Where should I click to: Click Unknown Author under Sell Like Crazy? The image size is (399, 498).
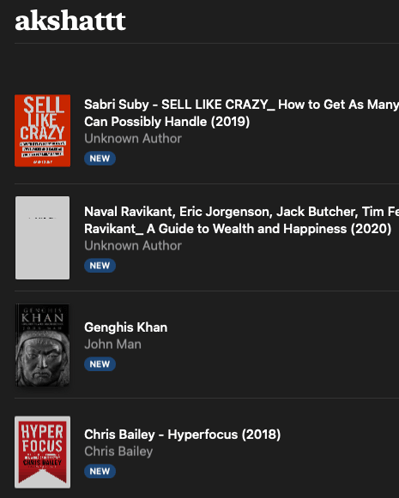(133, 138)
